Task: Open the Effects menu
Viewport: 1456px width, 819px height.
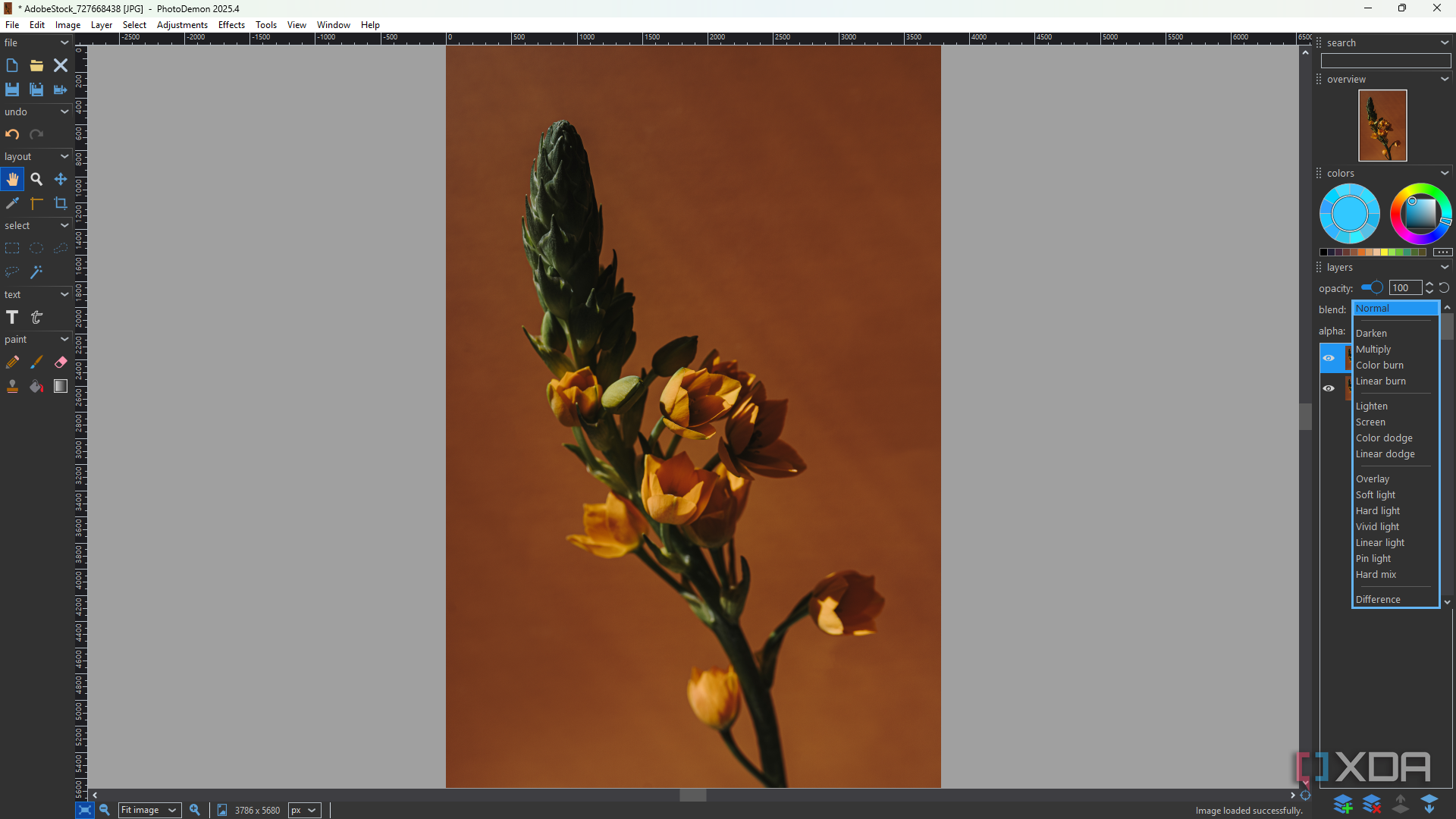Action: point(231,25)
